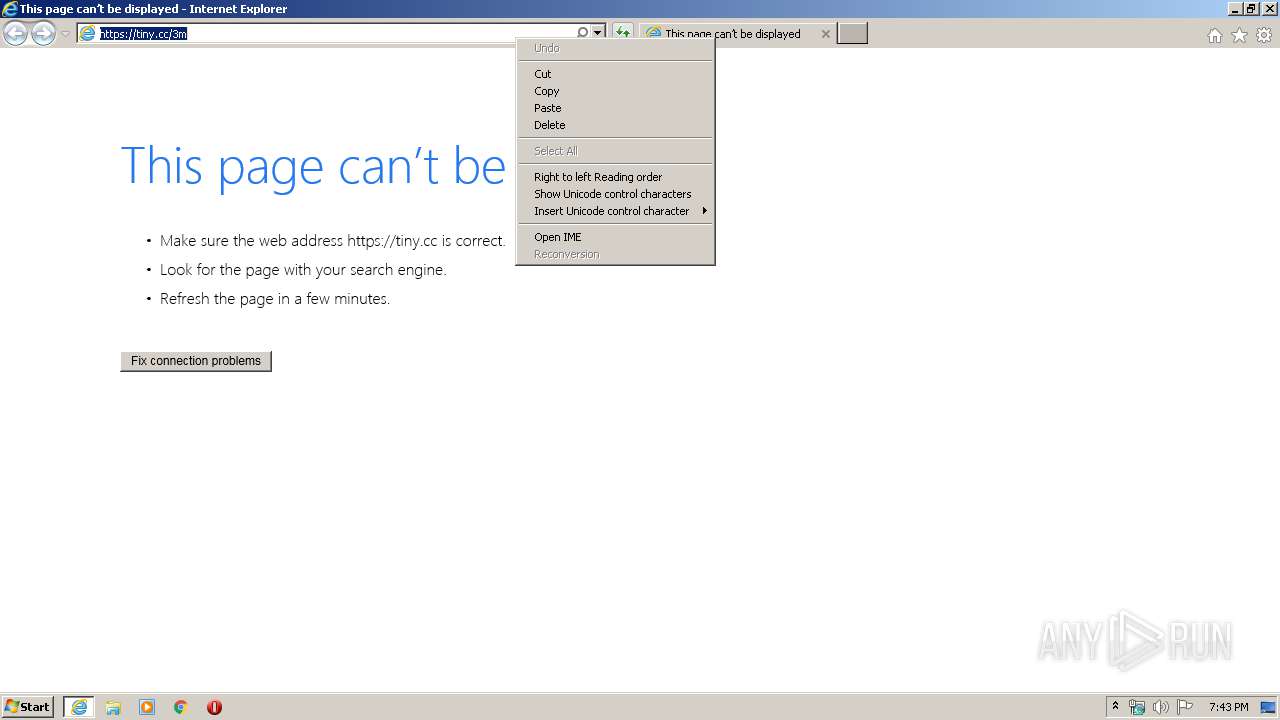Launch Google Chrome from the taskbar

pyautogui.click(x=180, y=707)
